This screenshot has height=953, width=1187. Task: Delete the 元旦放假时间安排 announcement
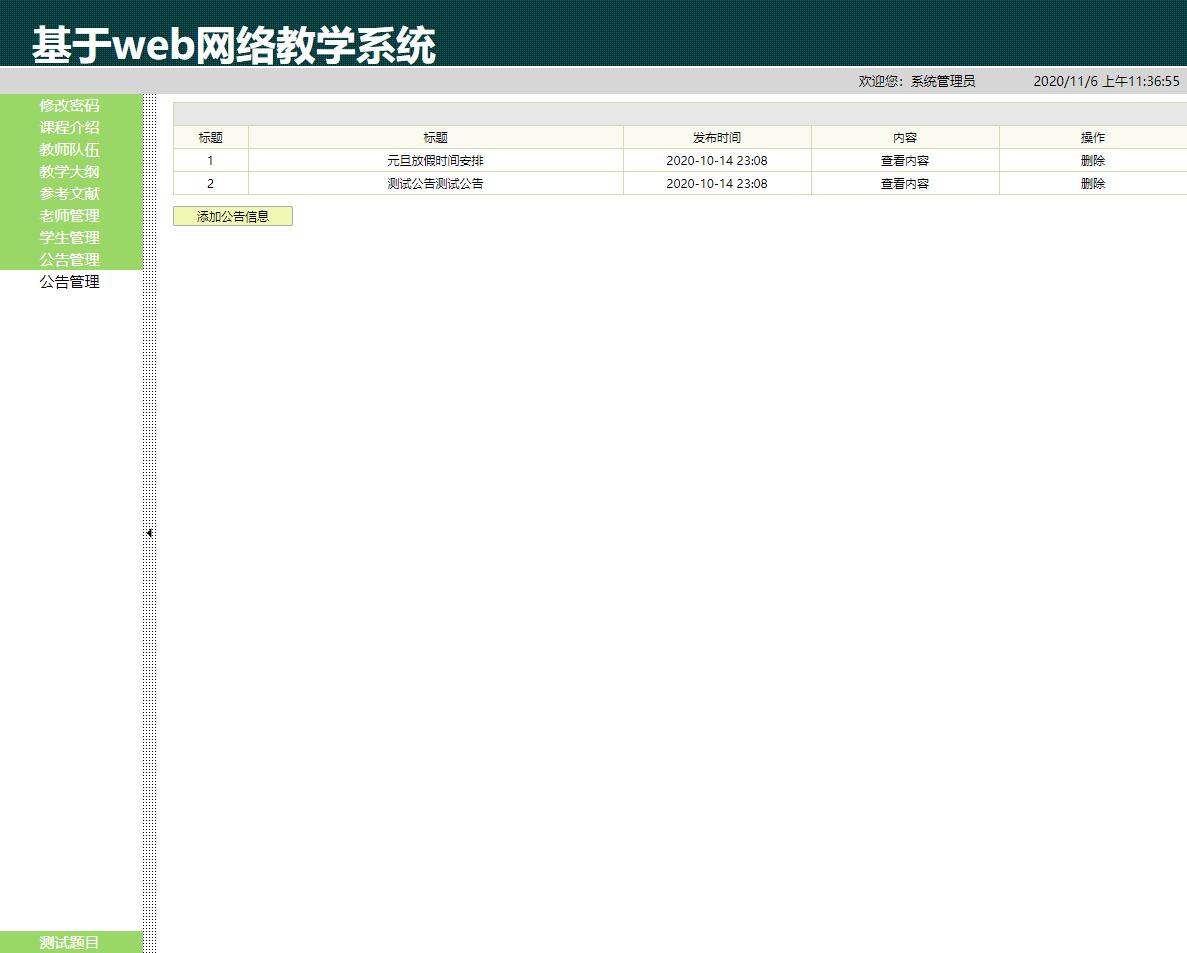click(x=1092, y=159)
